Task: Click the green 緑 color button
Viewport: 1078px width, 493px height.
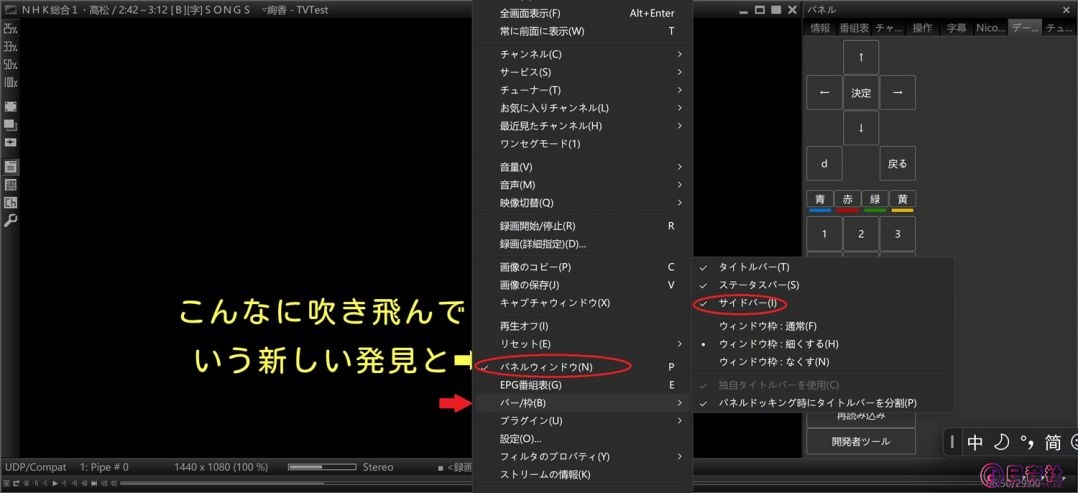Action: tap(874, 201)
